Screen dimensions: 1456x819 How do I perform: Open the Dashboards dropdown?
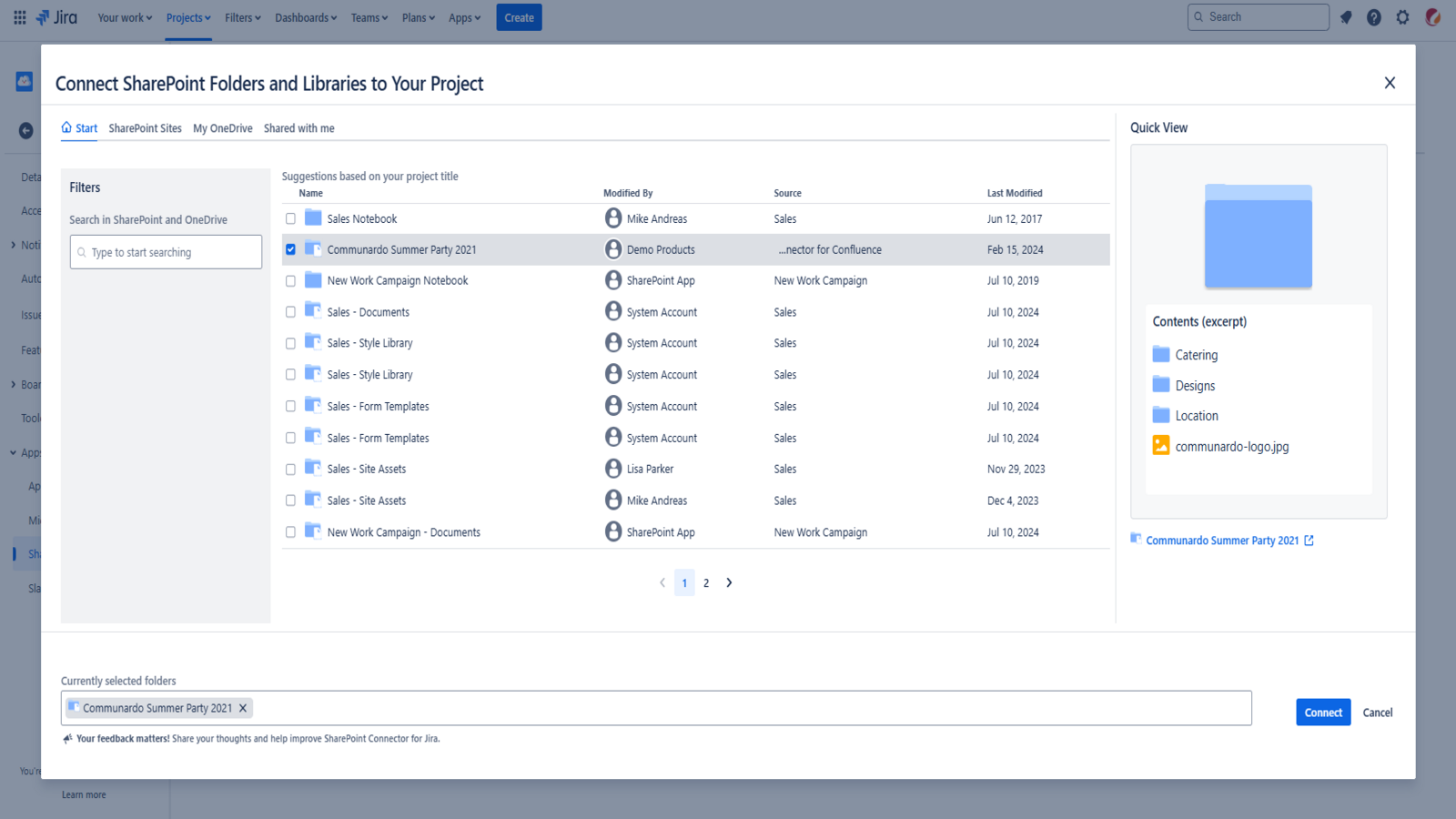coord(306,17)
